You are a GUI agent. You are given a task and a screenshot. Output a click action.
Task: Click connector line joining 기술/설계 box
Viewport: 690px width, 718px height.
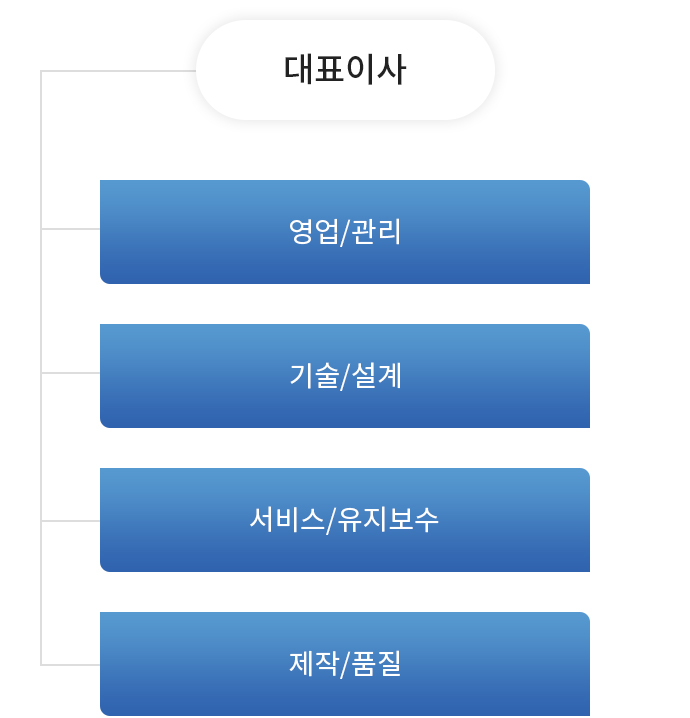point(71,373)
